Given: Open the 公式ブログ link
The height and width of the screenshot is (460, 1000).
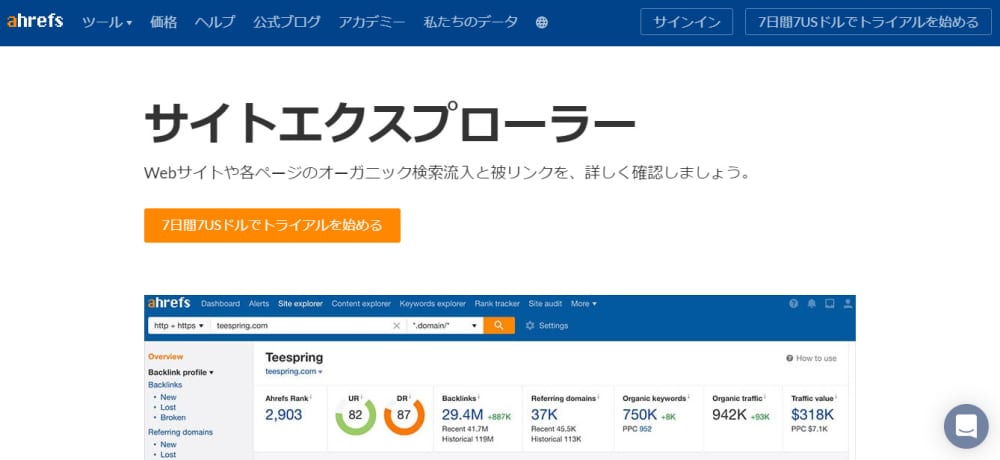Looking at the screenshot, I should coord(286,22).
